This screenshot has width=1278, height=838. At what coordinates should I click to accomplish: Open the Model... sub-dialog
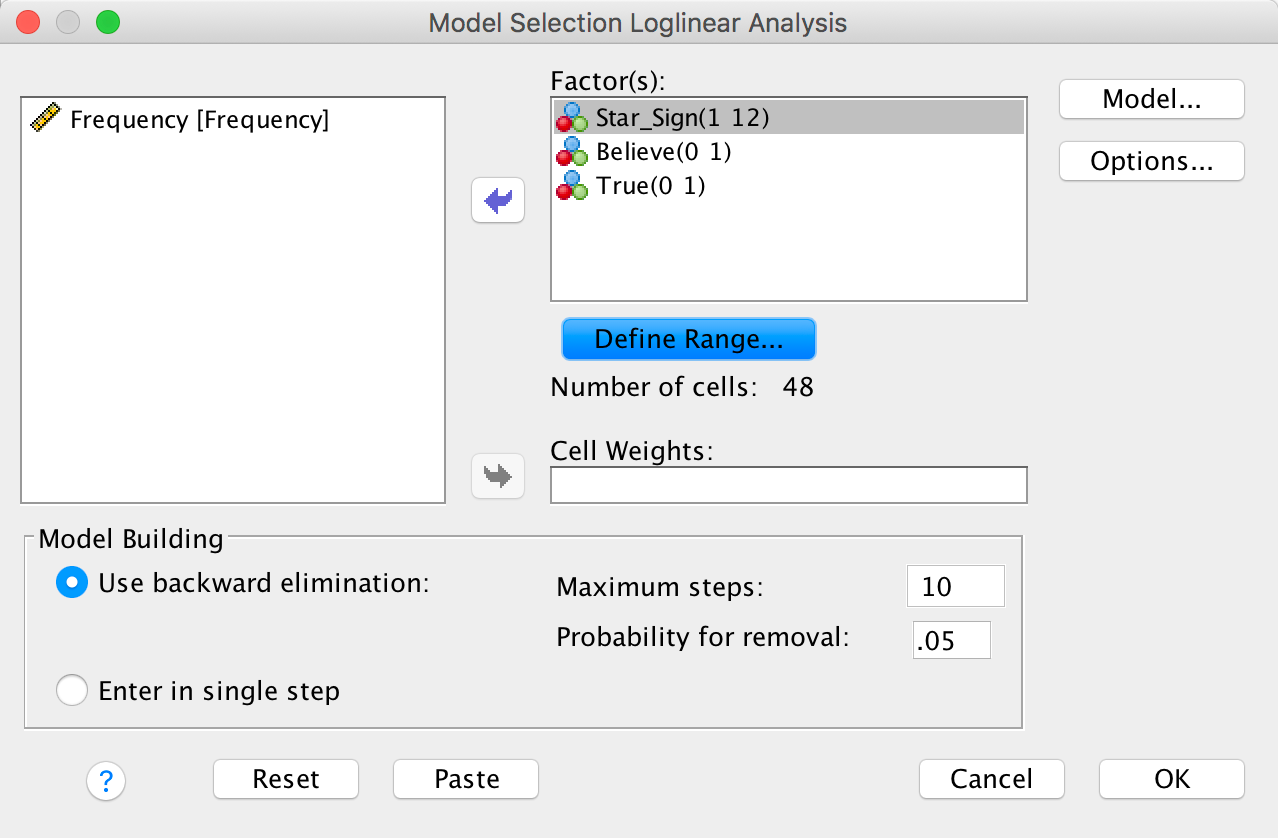1151,99
